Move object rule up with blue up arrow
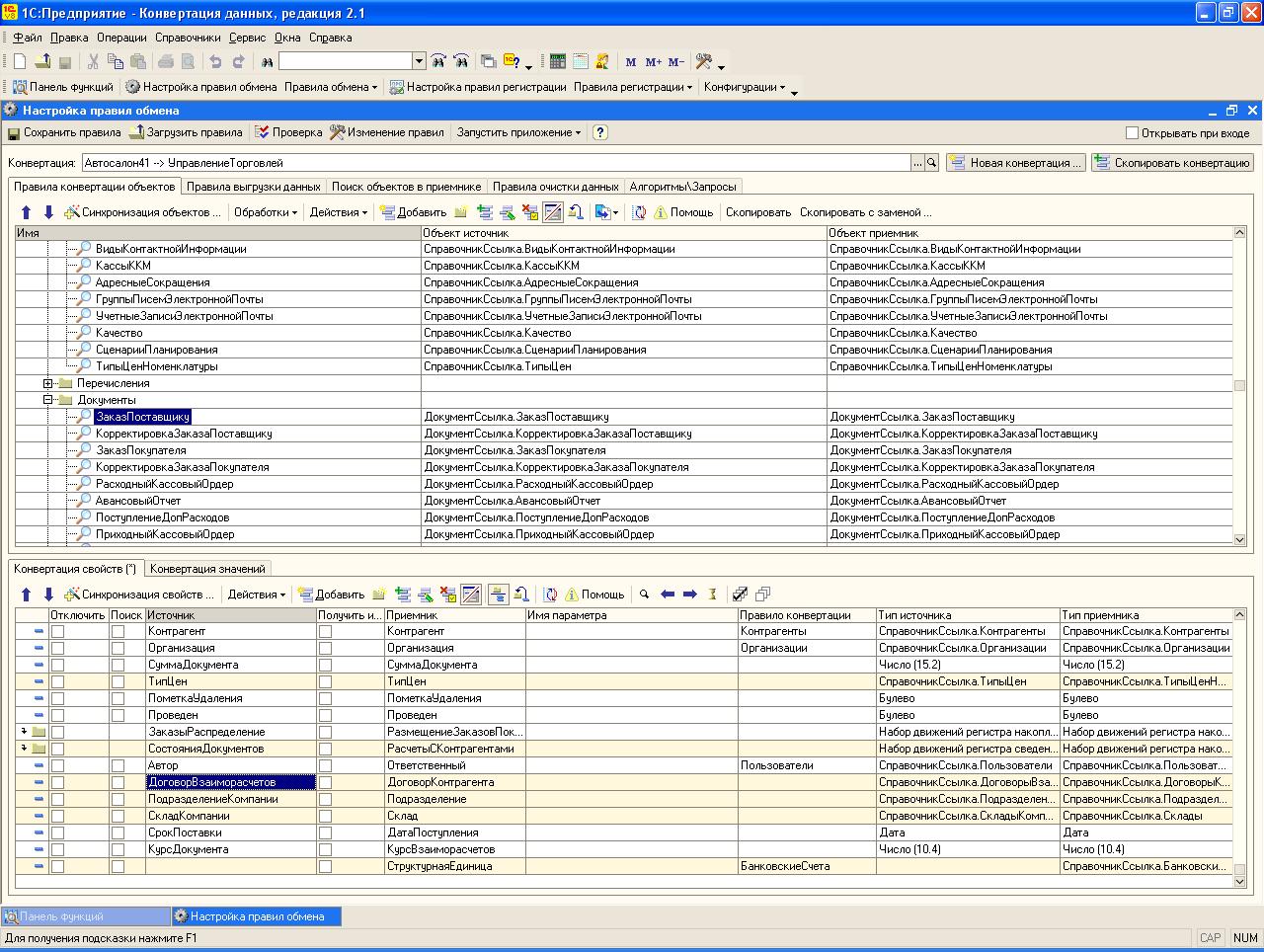Viewport: 1264px width, 952px height. pyautogui.click(x=27, y=212)
